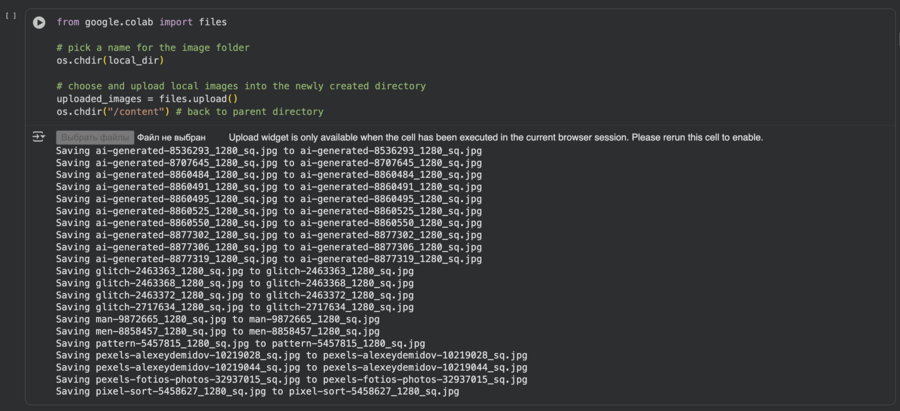Click the "Upload widget is only available" message
The height and width of the screenshot is (411, 900).
pos(495,137)
